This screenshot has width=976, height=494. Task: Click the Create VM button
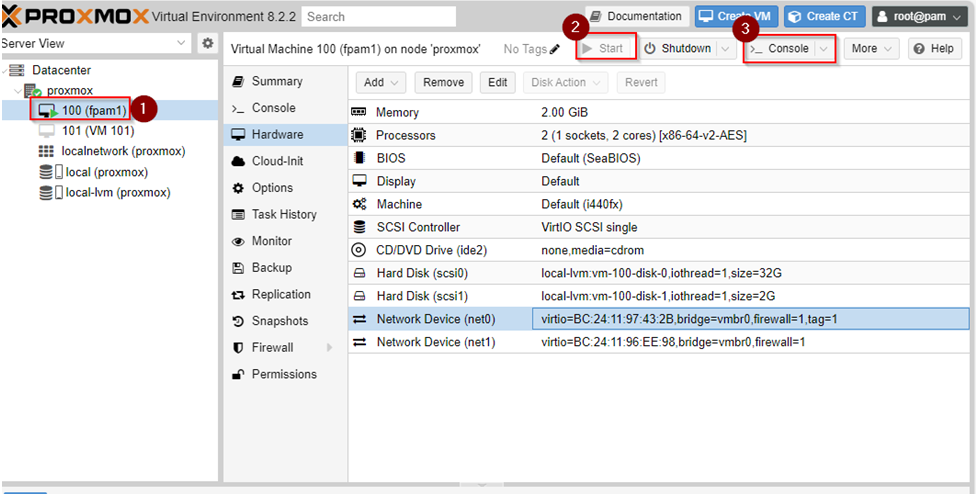coord(736,16)
